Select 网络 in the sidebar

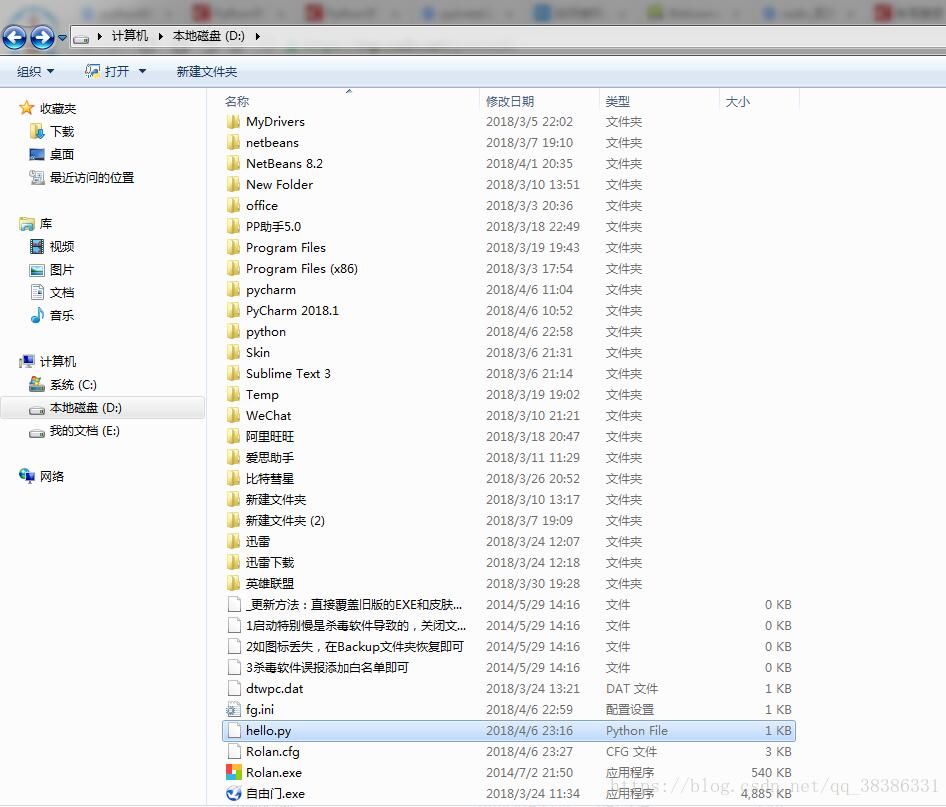click(x=49, y=476)
